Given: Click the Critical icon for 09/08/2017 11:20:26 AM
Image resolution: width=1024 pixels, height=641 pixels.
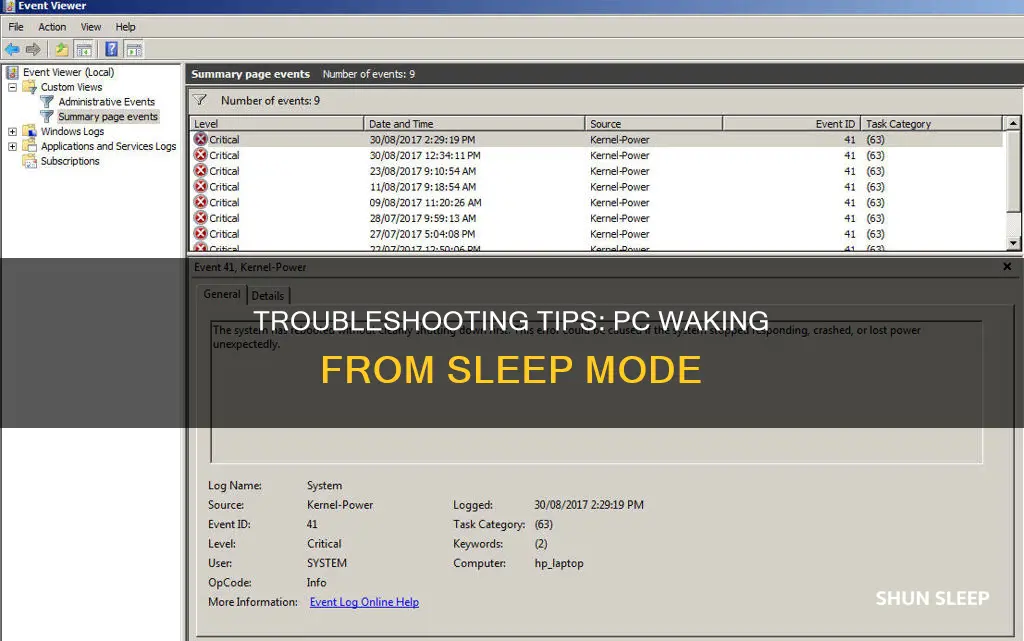Looking at the screenshot, I should [x=200, y=202].
